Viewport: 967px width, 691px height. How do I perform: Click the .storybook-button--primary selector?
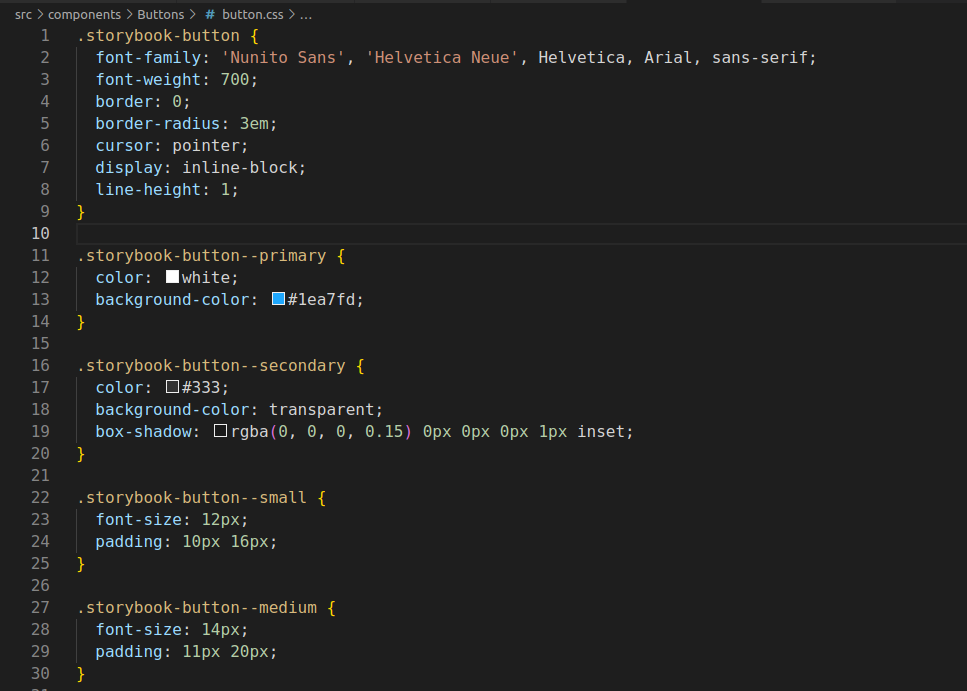click(x=200, y=255)
